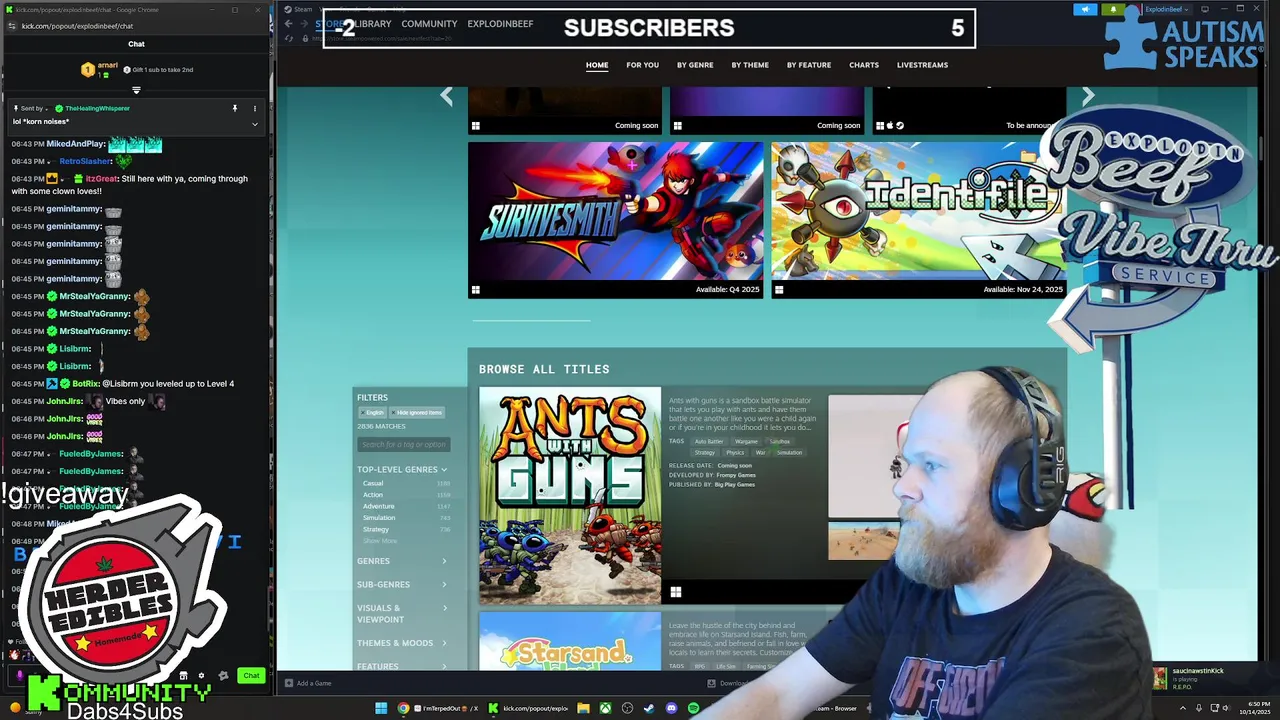This screenshot has height=720, width=1280.
Task: Filter by Adventure genre
Action: [x=378, y=506]
